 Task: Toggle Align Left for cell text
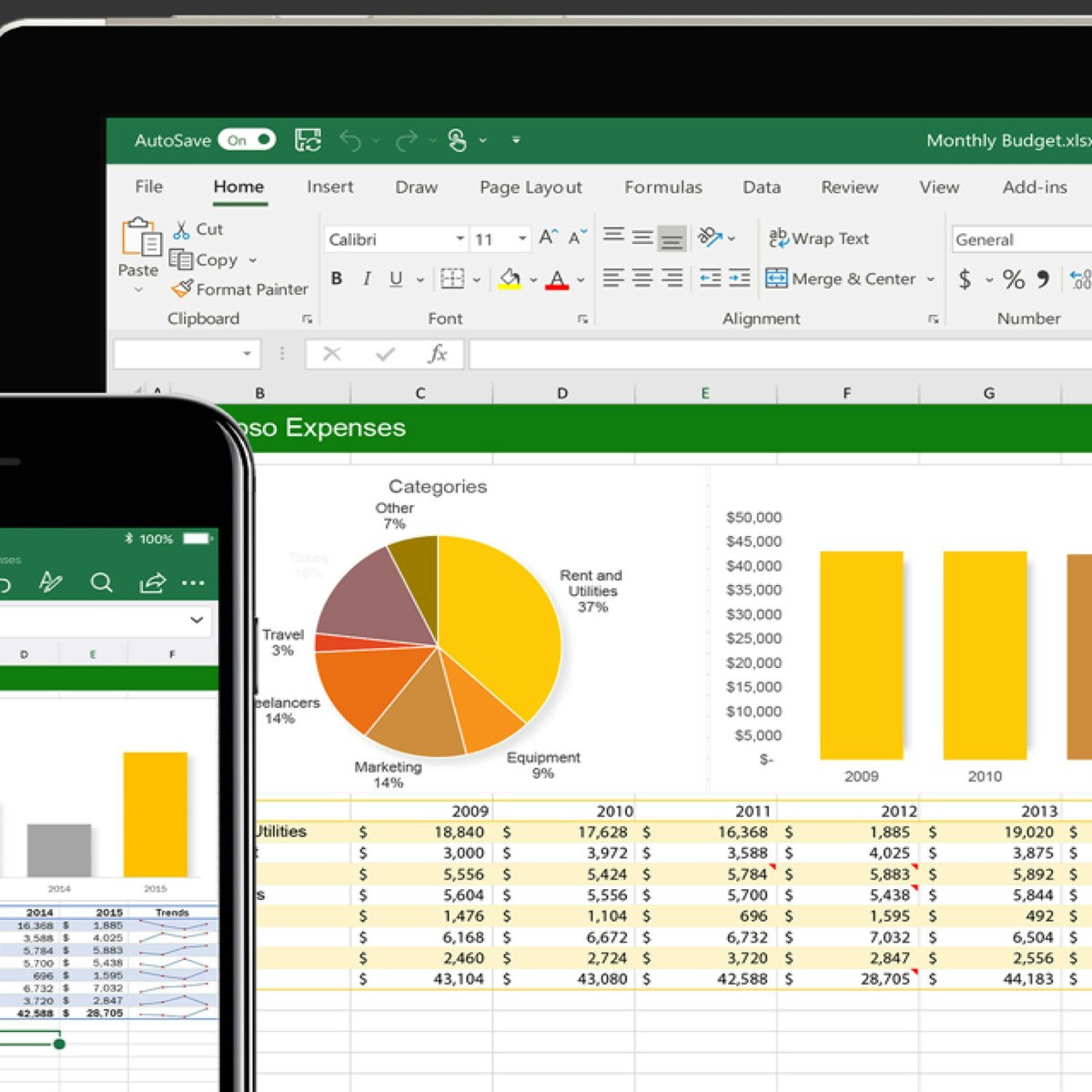(x=613, y=278)
